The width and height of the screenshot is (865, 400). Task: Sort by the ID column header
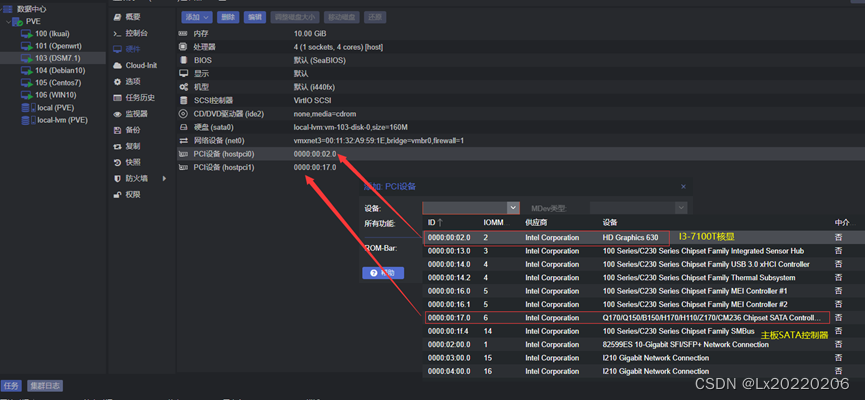coord(435,222)
